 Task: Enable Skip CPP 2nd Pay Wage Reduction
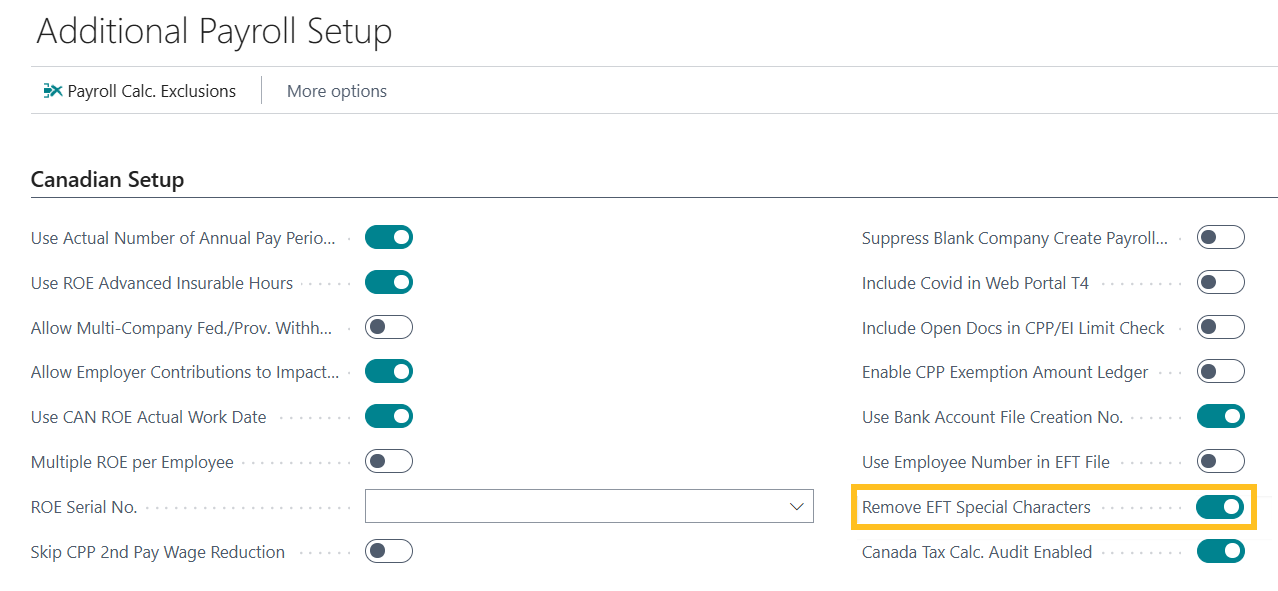point(389,551)
